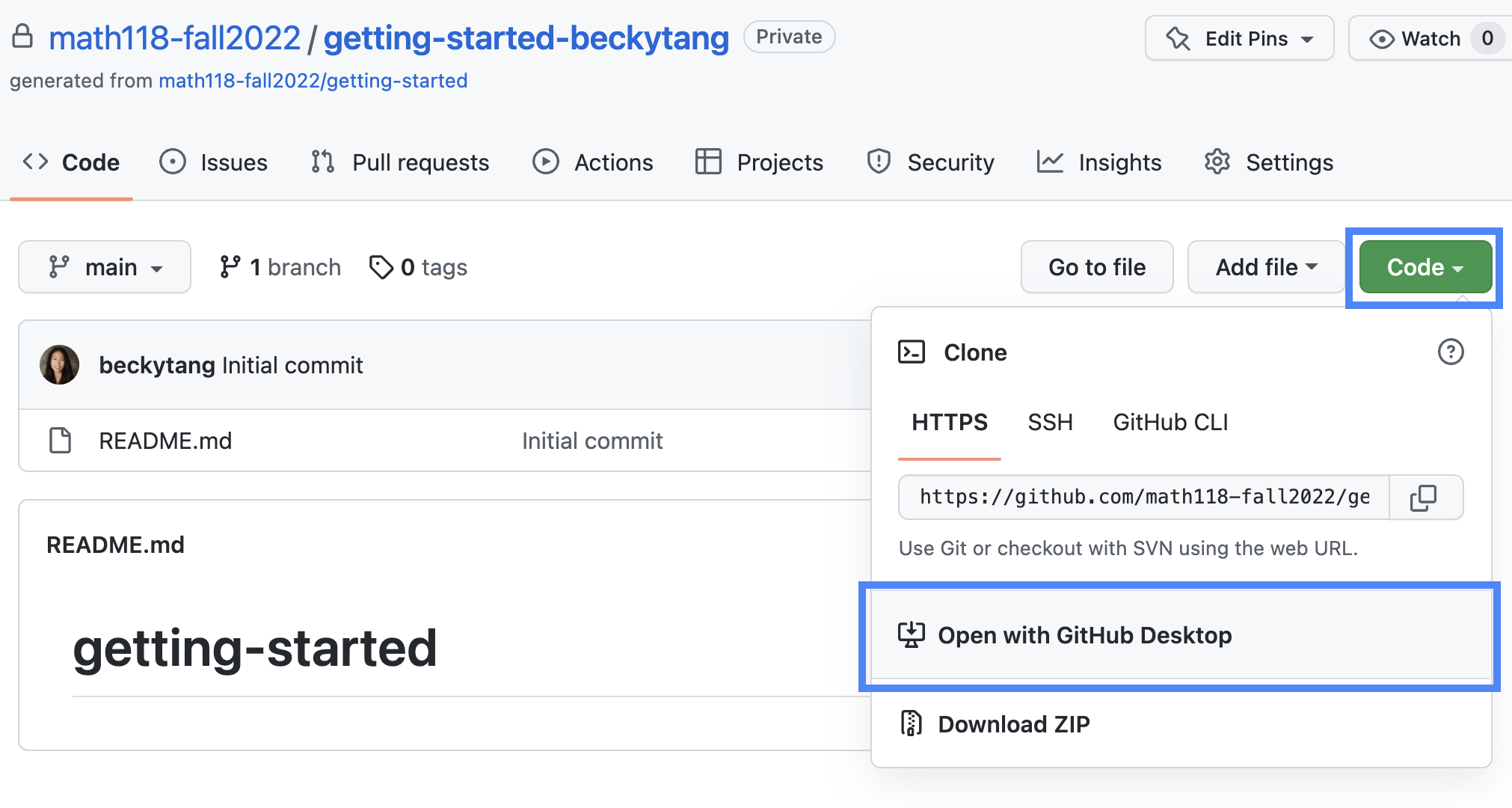Screen dimensions: 1512x808
Task: Switch to the GitHub CLI clone tab
Action: coord(1170,423)
